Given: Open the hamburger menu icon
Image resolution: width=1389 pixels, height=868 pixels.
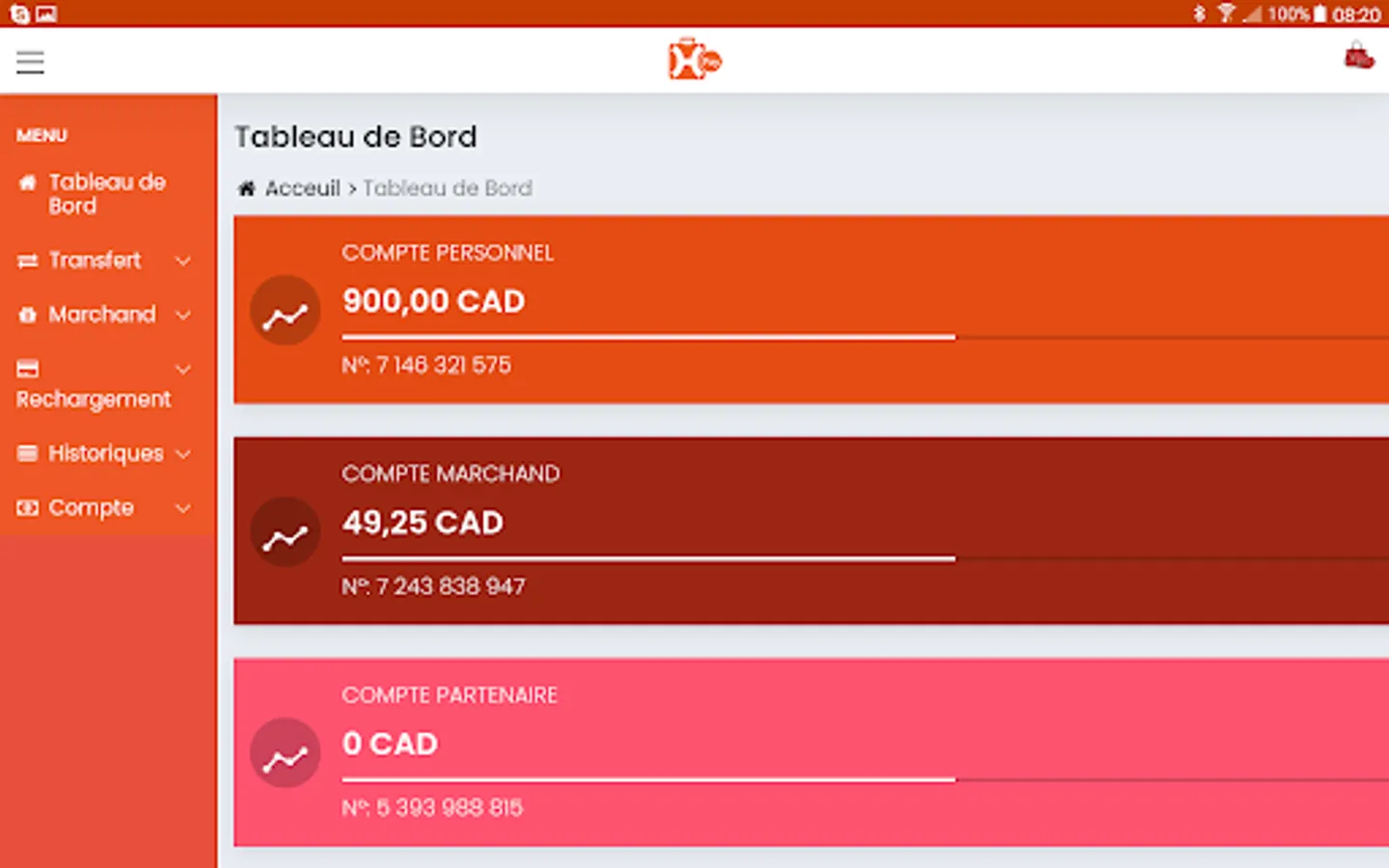Looking at the screenshot, I should pos(30,63).
